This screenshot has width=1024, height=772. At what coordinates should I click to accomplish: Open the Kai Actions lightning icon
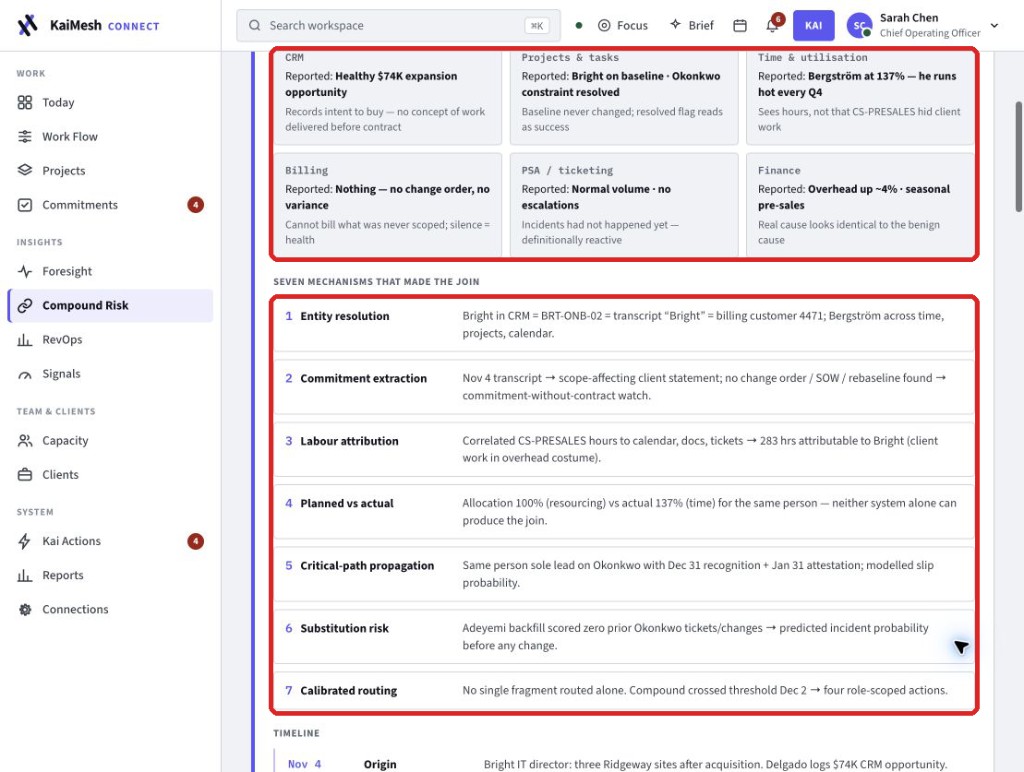25,541
